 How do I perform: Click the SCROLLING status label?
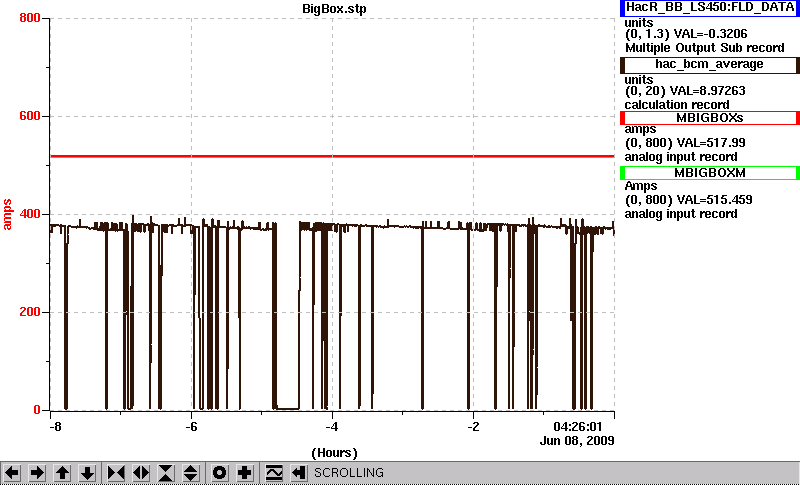point(348,473)
